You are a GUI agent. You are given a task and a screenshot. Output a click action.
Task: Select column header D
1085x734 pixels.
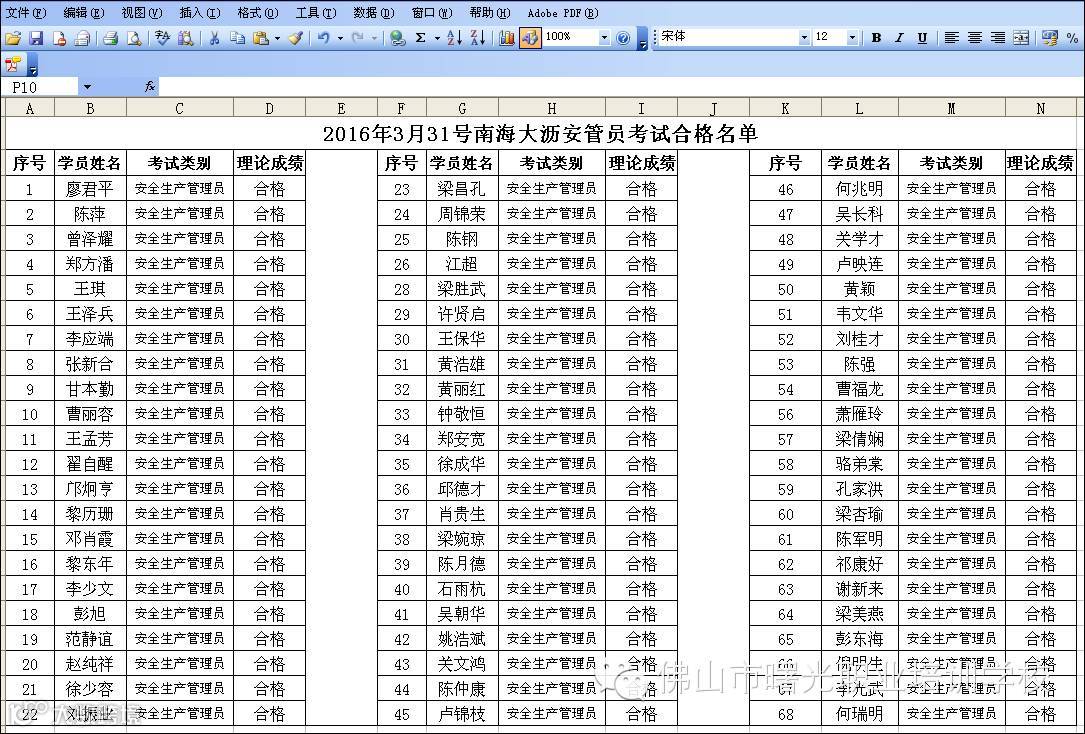point(269,108)
